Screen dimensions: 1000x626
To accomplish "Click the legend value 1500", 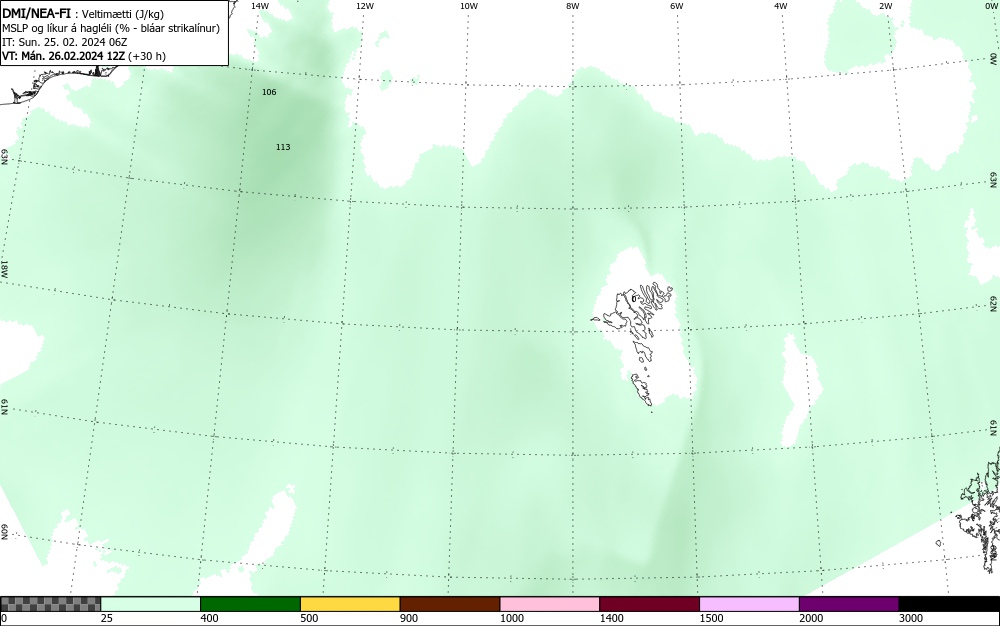I will pos(711,618).
